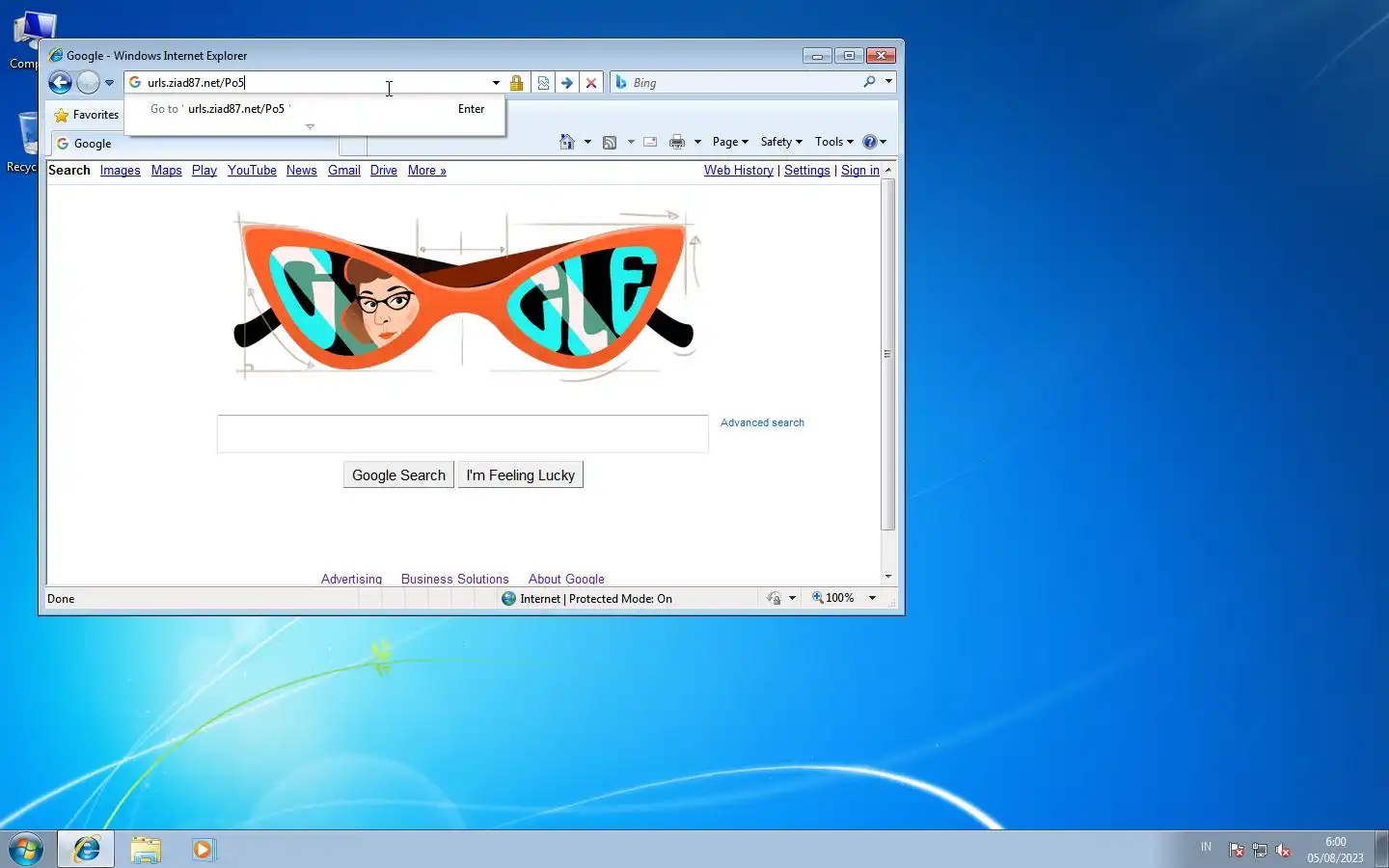Click the Drive link
The width and height of the screenshot is (1389, 868).
point(383,171)
